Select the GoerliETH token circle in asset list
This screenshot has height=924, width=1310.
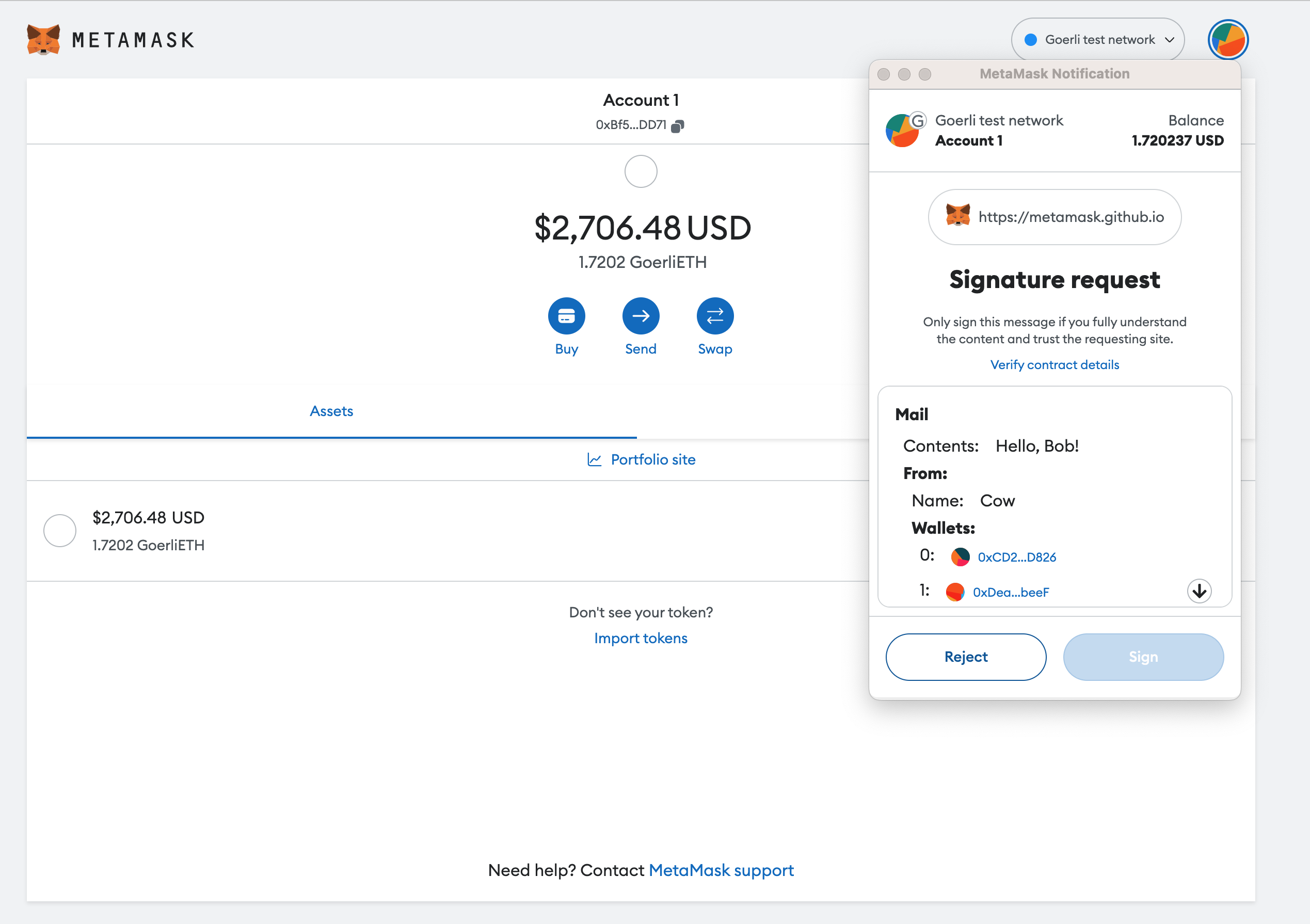[59, 530]
